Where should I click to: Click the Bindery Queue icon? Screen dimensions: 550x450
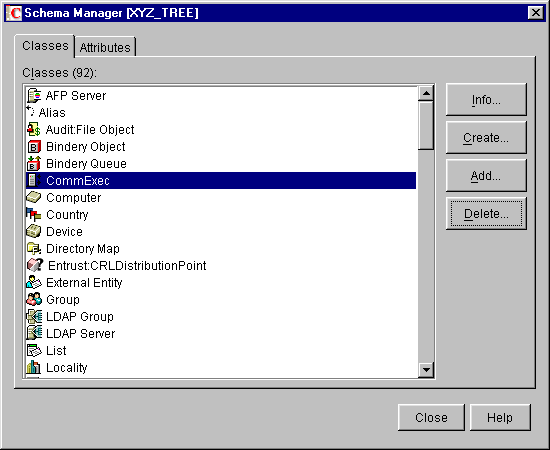tap(34, 163)
